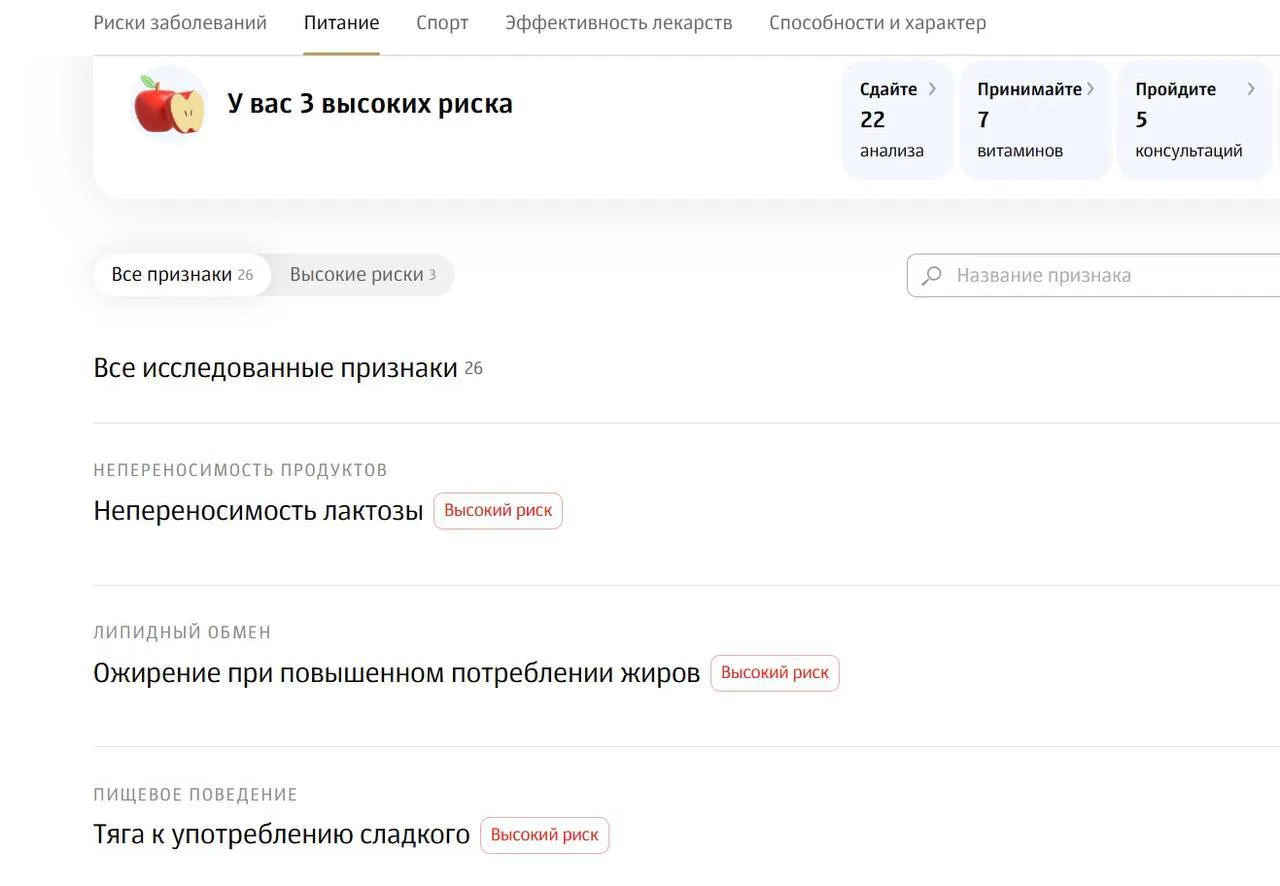Click the "ПИЩЕВОЕ ПОВЕДЕНИЕ" category label
Viewport: 1280px width, 886px height.
click(x=195, y=795)
